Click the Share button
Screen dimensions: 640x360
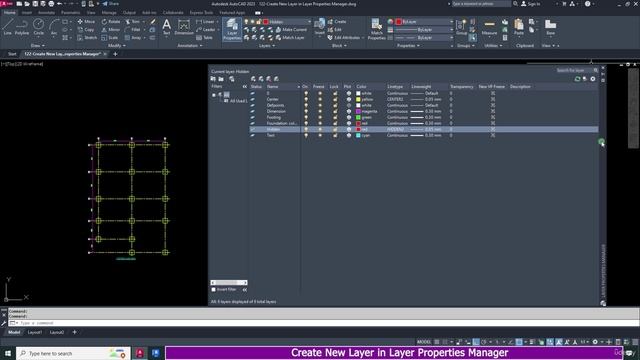pyautogui.click(x=110, y=4)
